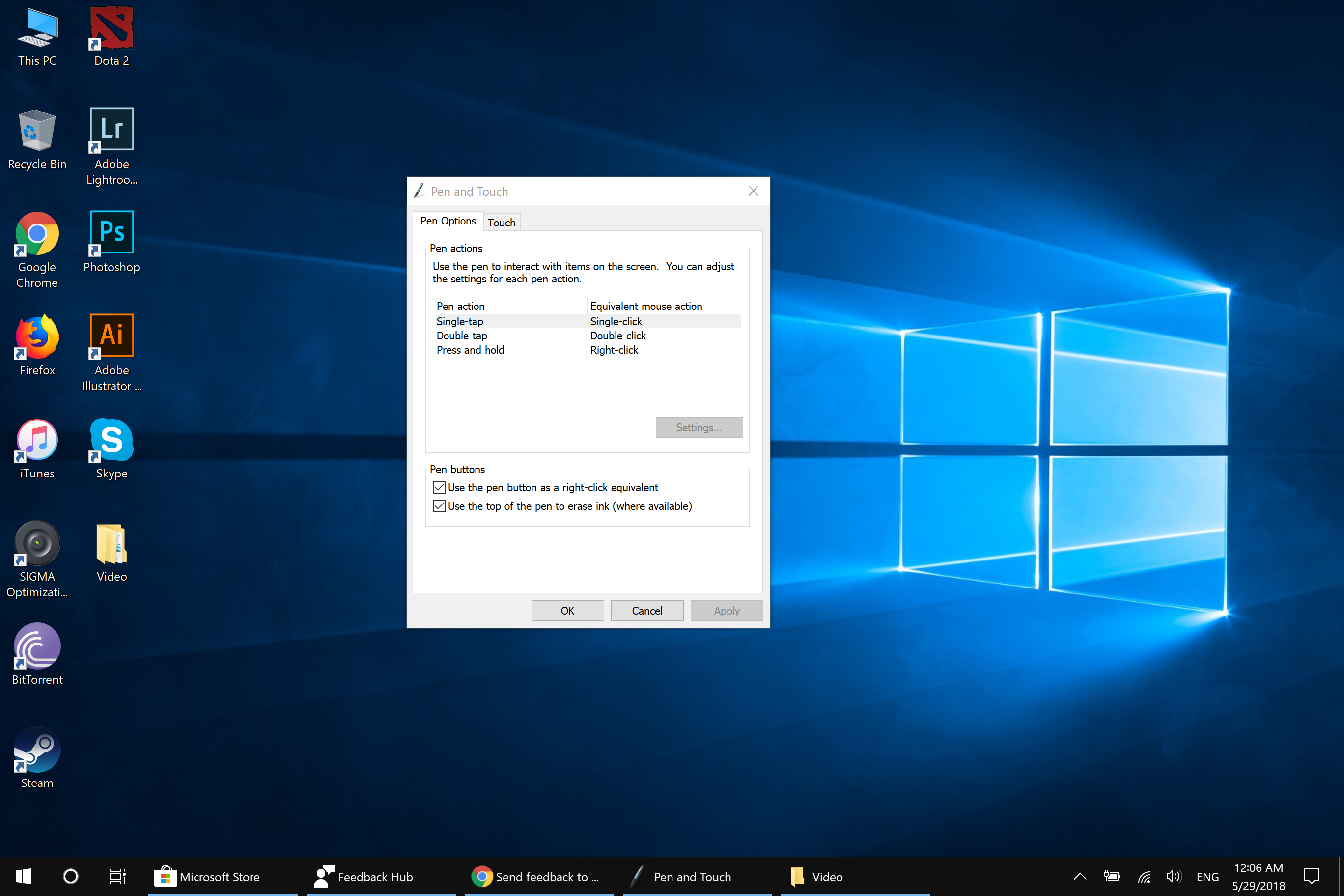This screenshot has height=896, width=1344.
Task: Enable Use pen button as right-click
Action: tap(438, 487)
